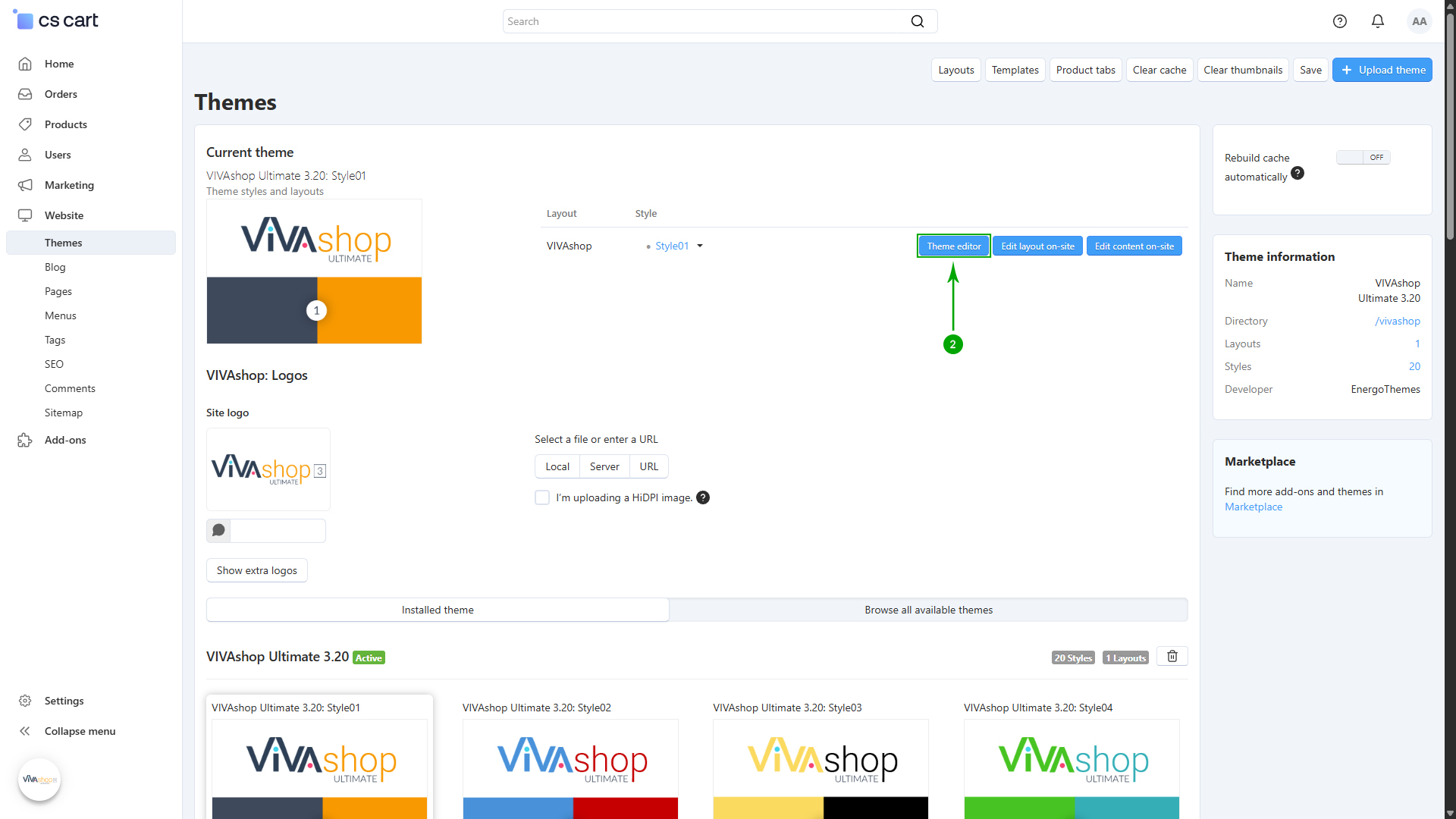Click the notifications bell icon

tap(1378, 21)
